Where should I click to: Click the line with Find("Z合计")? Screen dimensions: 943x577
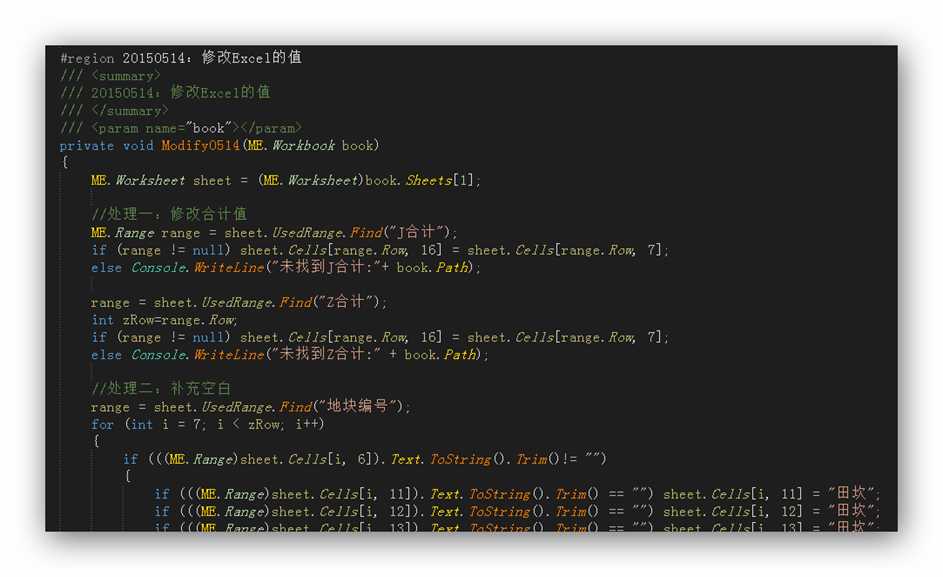pos(239,302)
